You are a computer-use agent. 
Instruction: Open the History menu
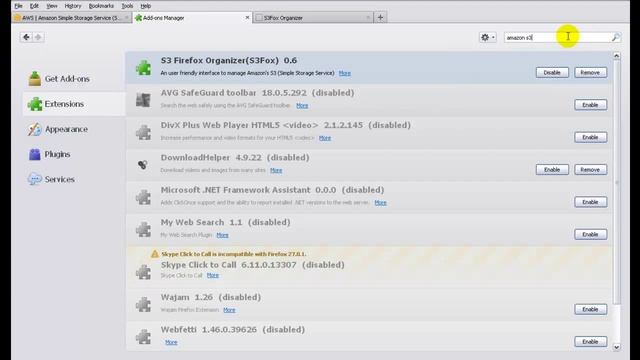pyautogui.click(x=73, y=6)
